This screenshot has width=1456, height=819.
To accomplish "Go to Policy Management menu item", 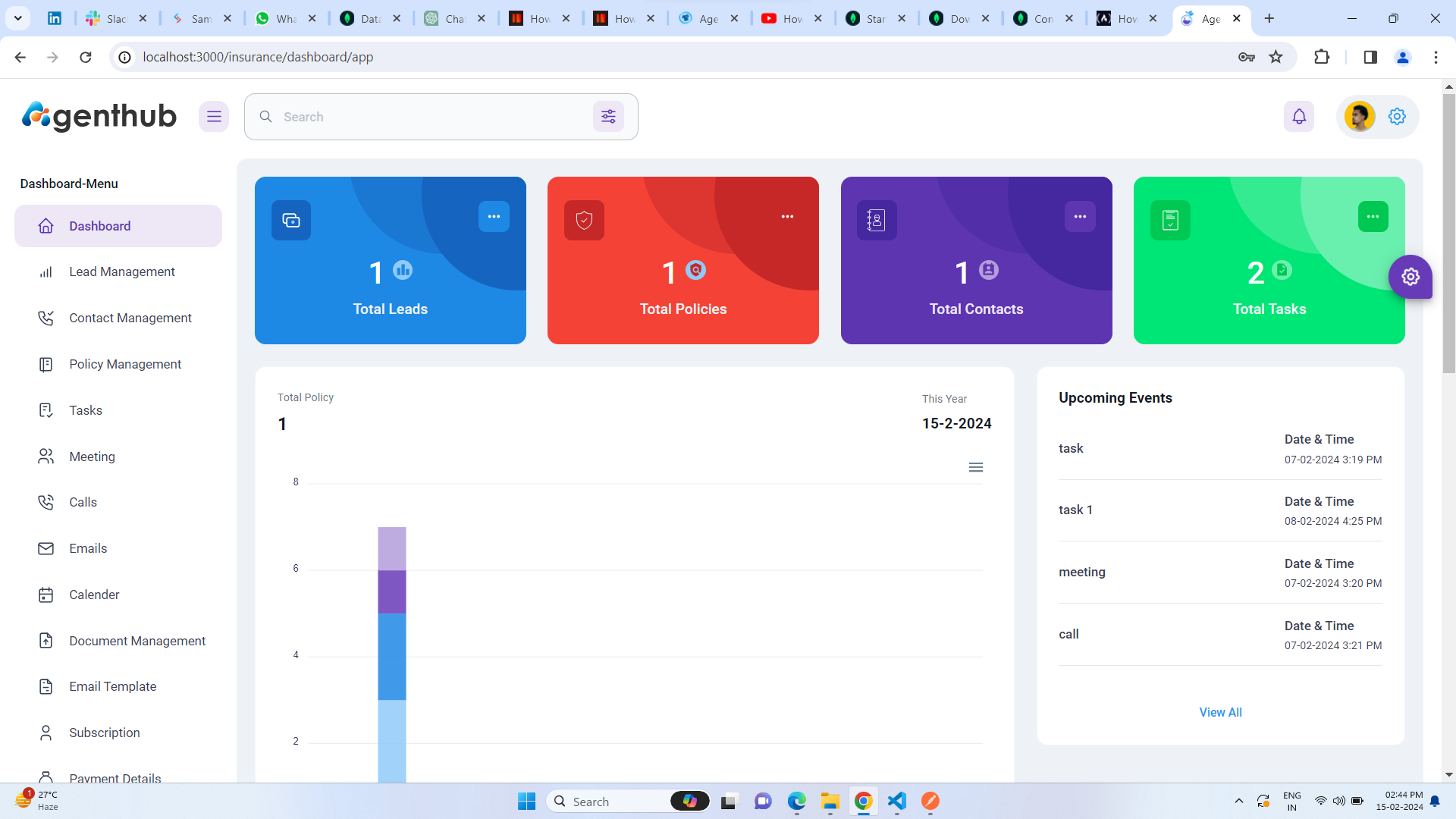I will tap(125, 364).
